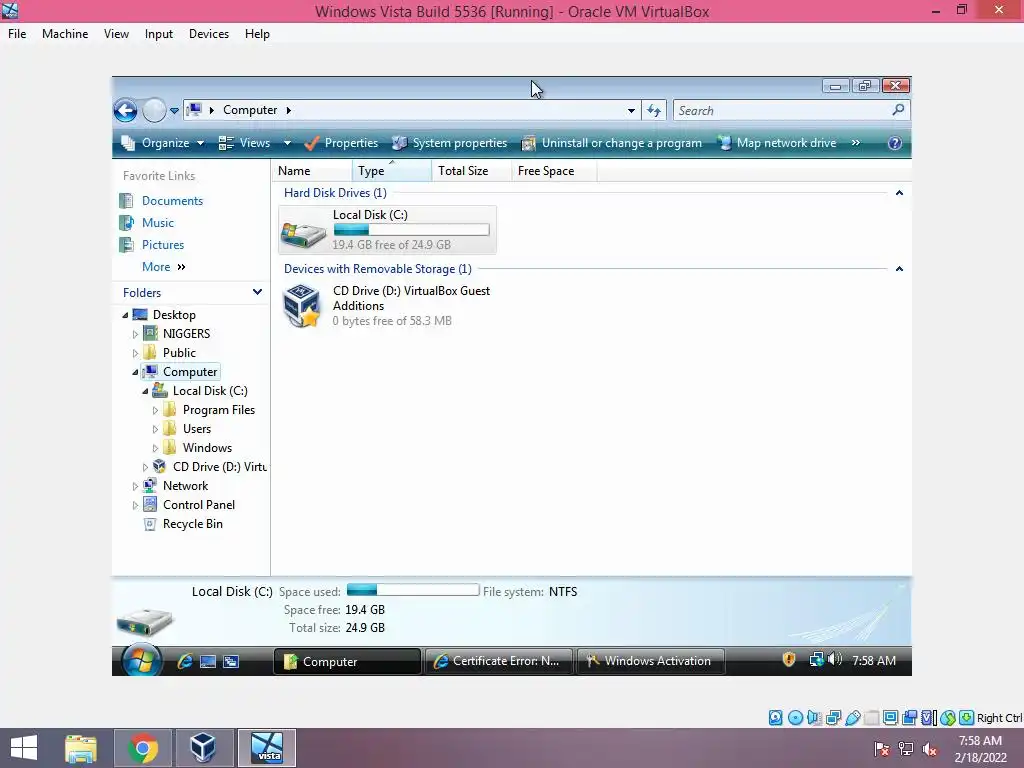Click Switch between windows Quick Launch icon
This screenshot has height=768, width=1024.
tap(231, 661)
